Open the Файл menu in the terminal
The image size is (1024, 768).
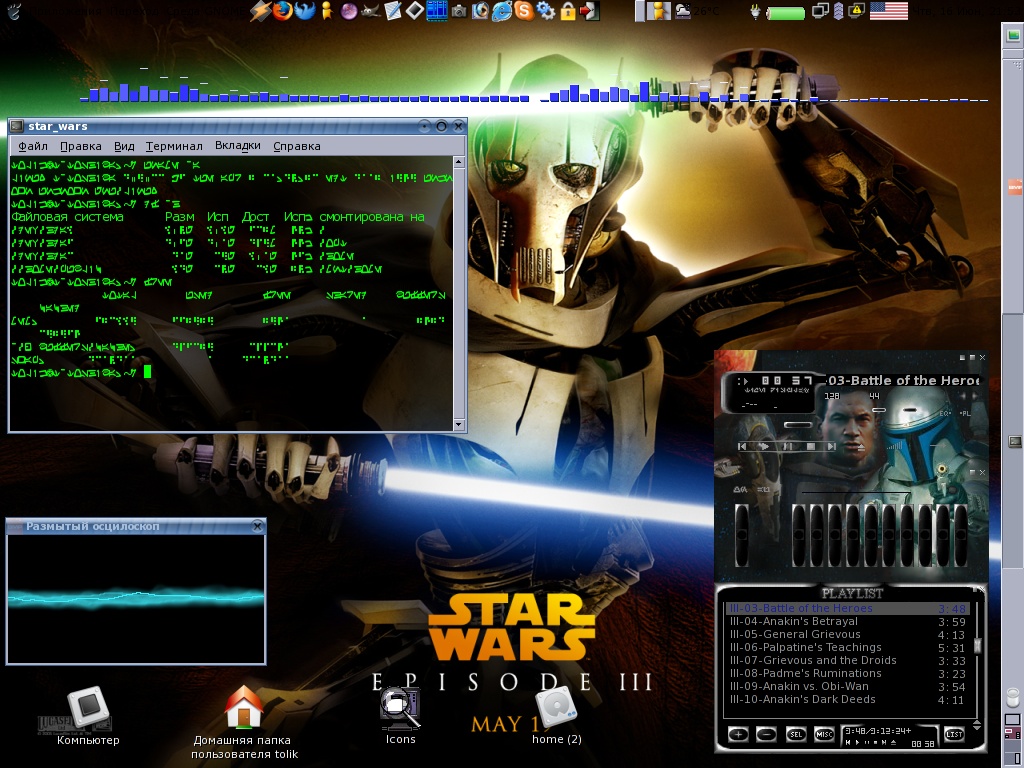(33, 146)
